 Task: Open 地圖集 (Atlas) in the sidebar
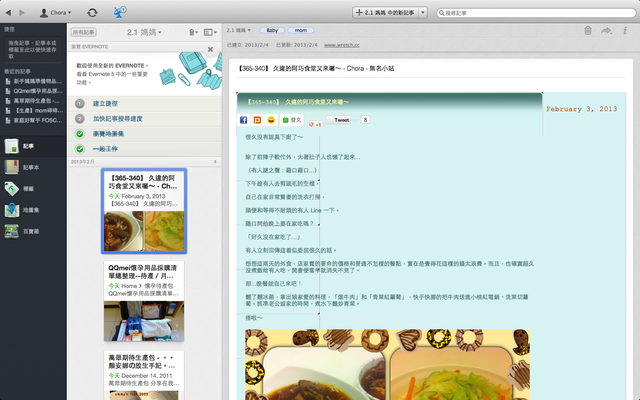(x=33, y=210)
